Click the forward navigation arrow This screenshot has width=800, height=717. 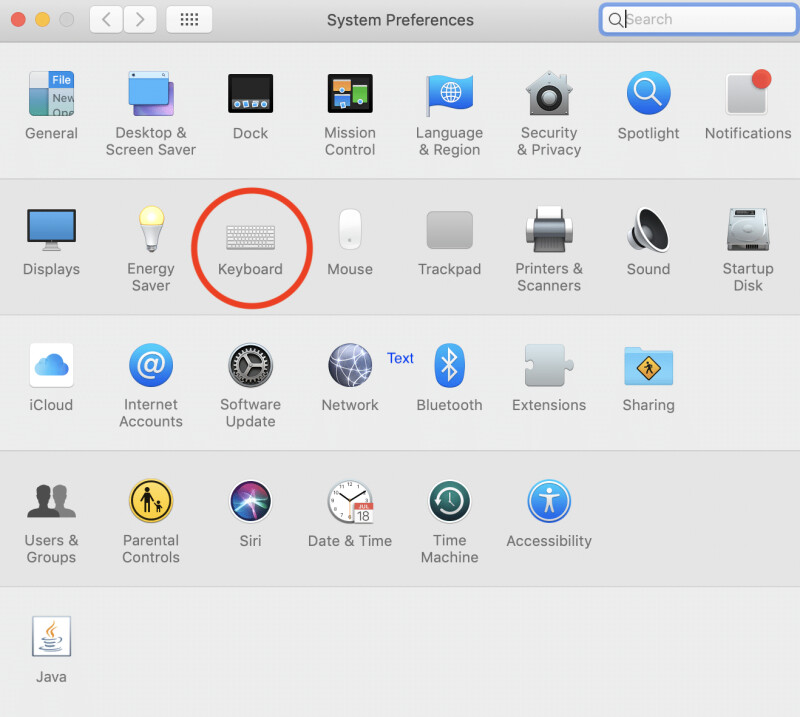click(140, 19)
